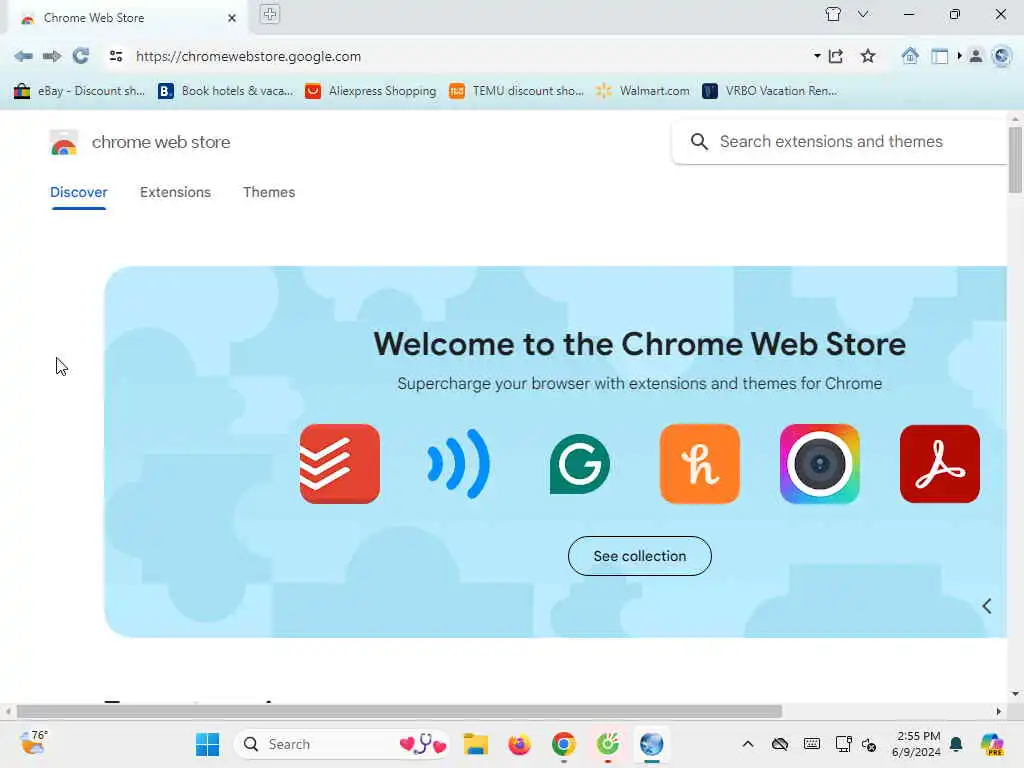Show hidden system tray icons
The height and width of the screenshot is (768, 1024).
click(748, 744)
